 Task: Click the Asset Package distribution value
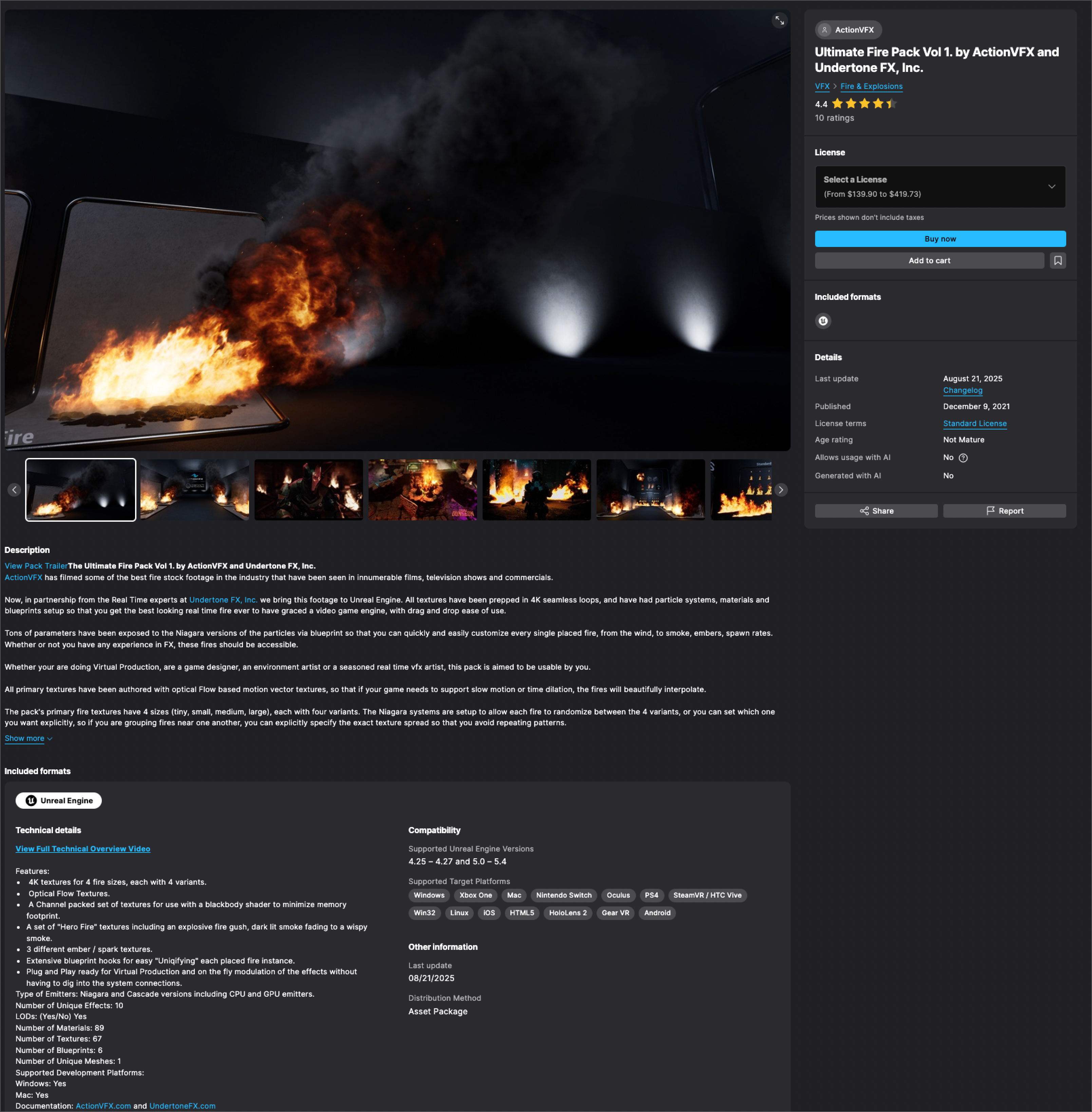(x=438, y=1012)
